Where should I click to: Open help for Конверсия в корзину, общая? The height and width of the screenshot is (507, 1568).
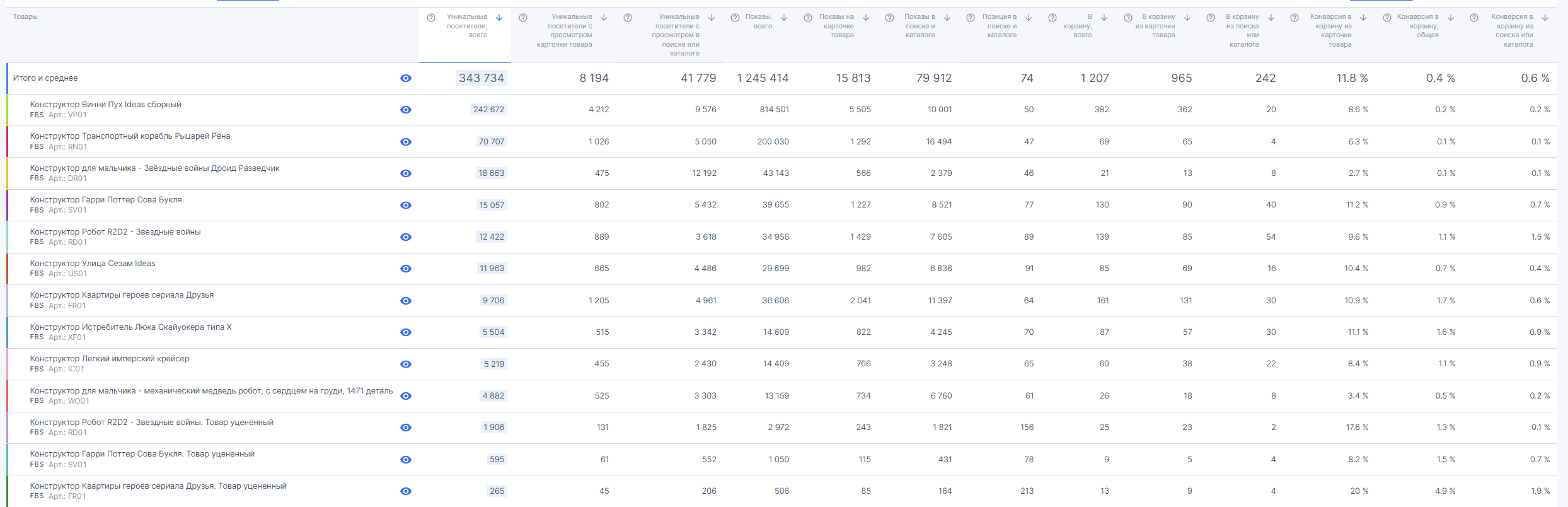point(1387,18)
